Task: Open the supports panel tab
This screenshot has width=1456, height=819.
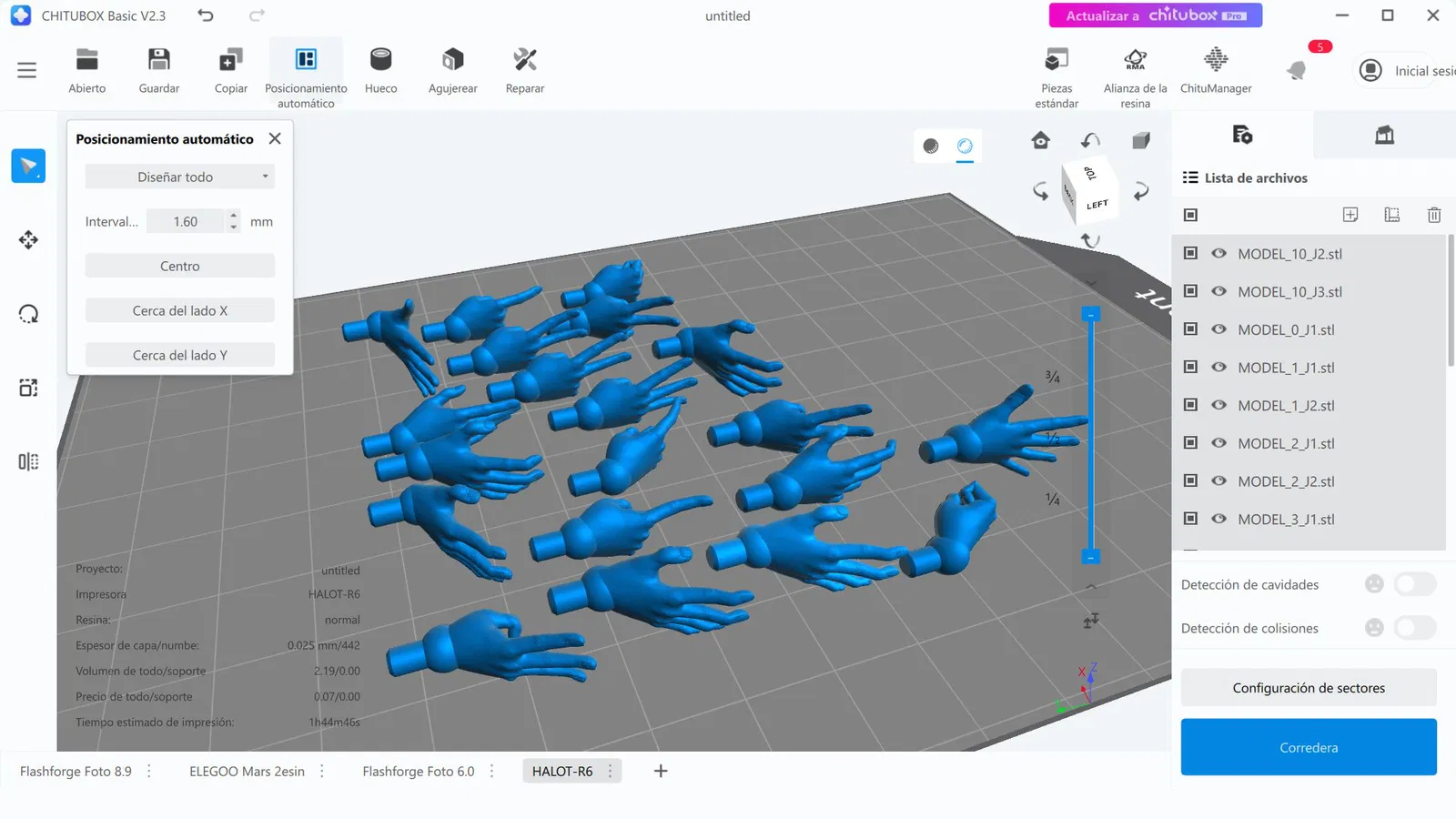Action: [x=1384, y=135]
